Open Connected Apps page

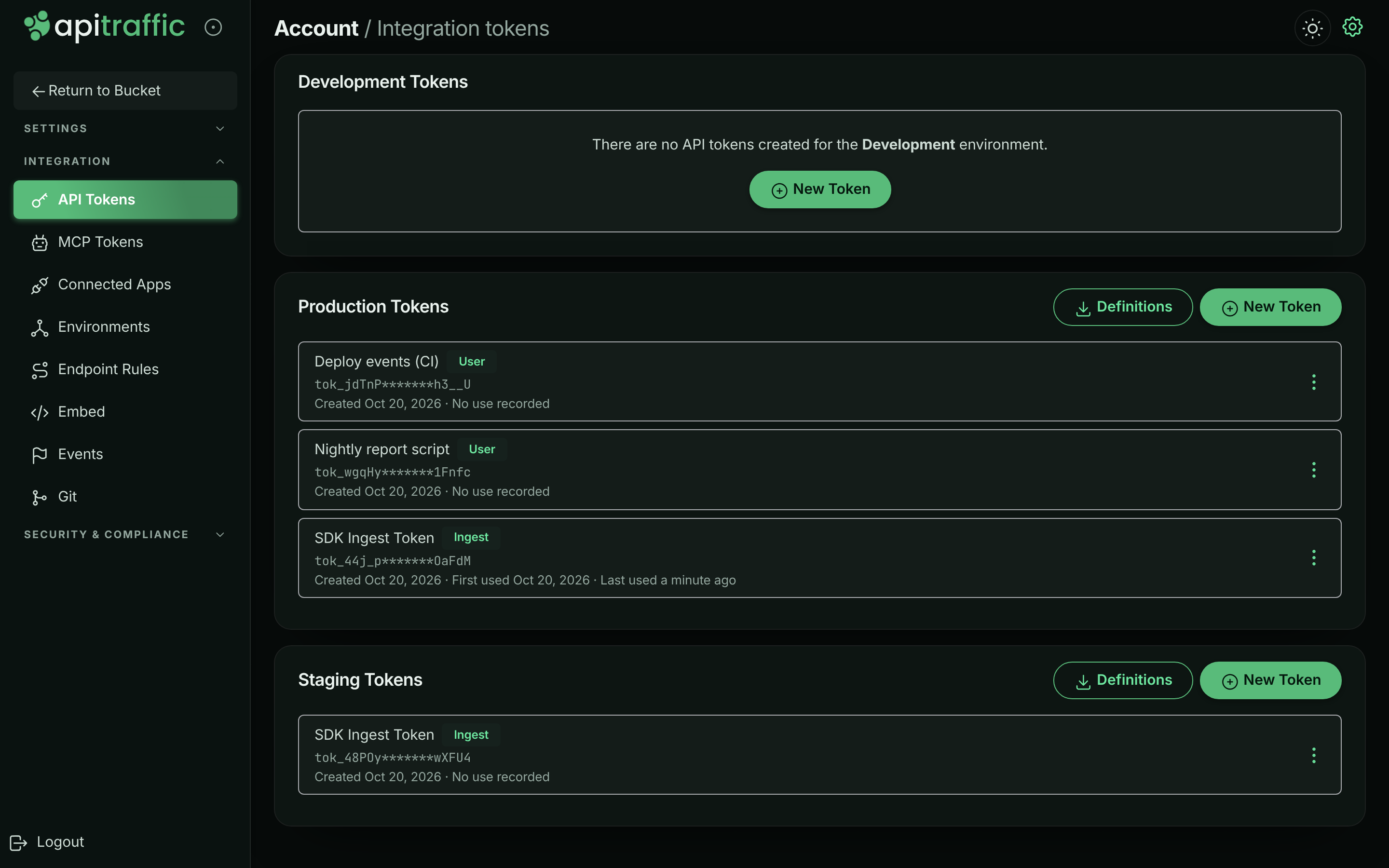[125, 285]
